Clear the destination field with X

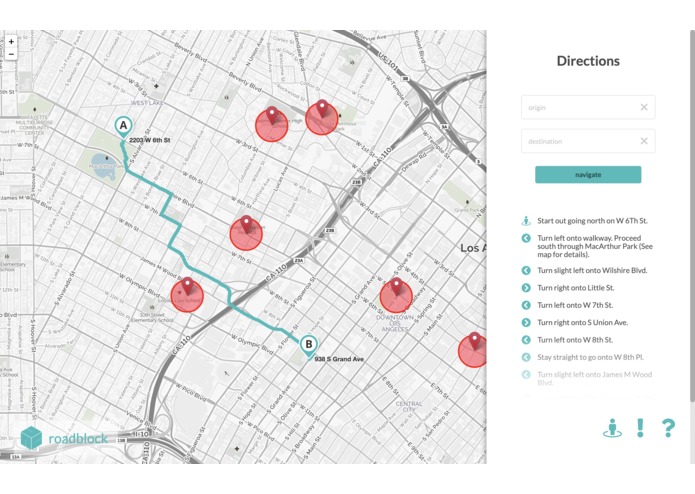point(644,141)
